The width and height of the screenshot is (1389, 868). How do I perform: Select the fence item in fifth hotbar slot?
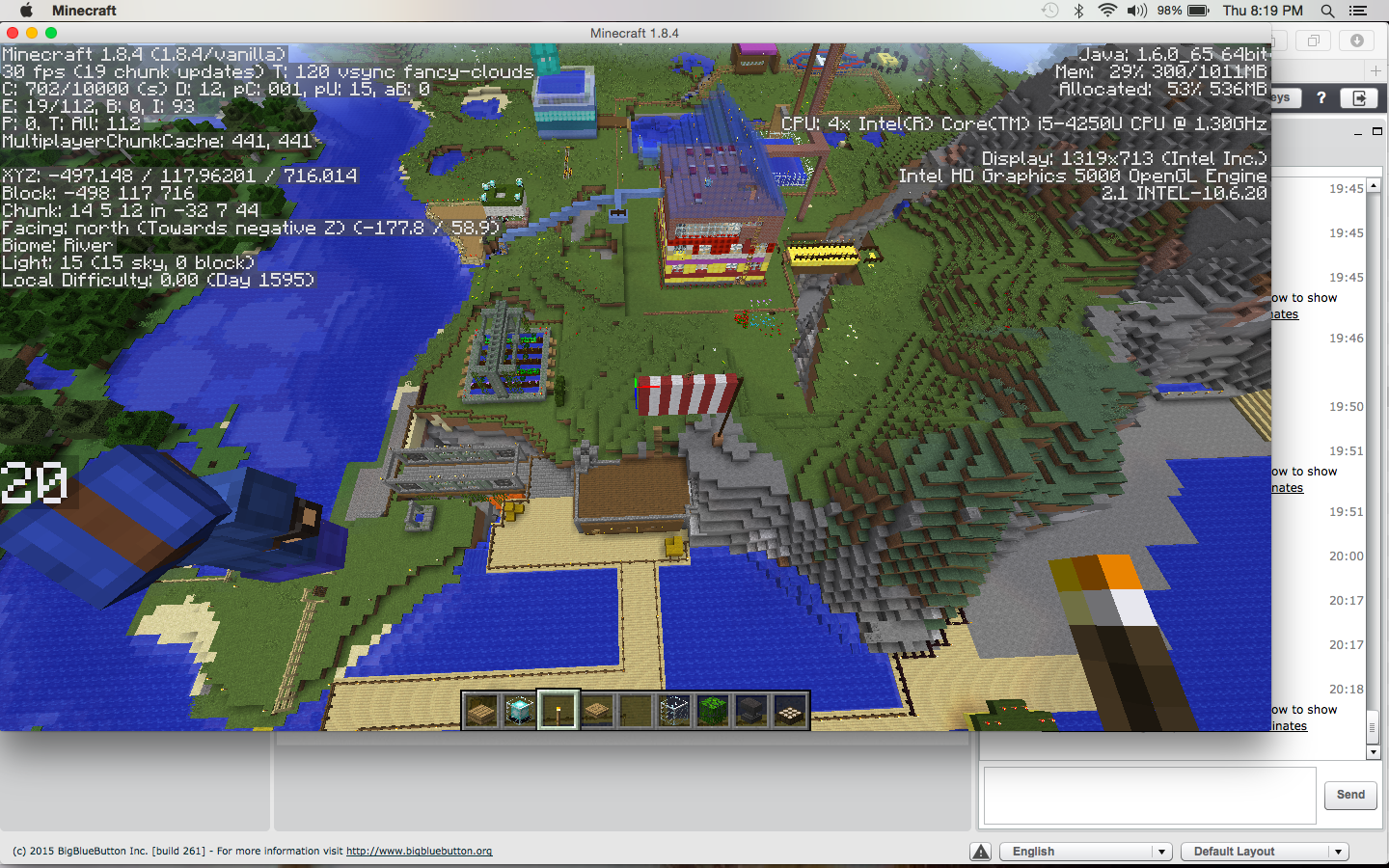(x=636, y=711)
